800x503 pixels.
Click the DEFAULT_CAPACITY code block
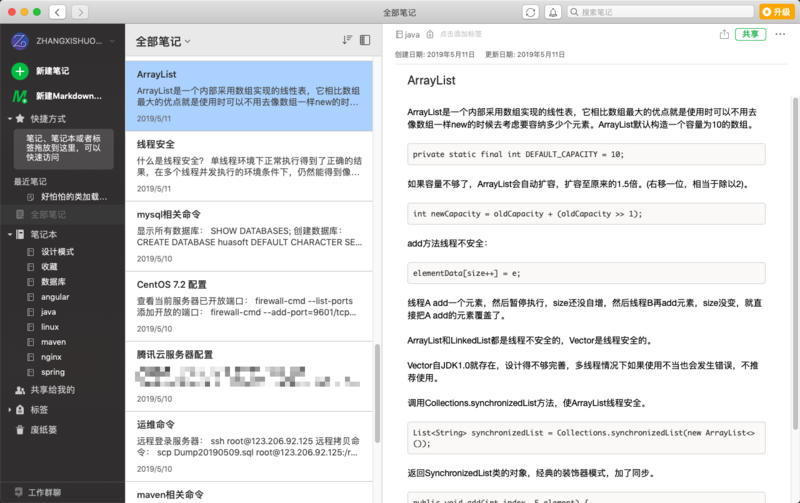click(x=586, y=154)
